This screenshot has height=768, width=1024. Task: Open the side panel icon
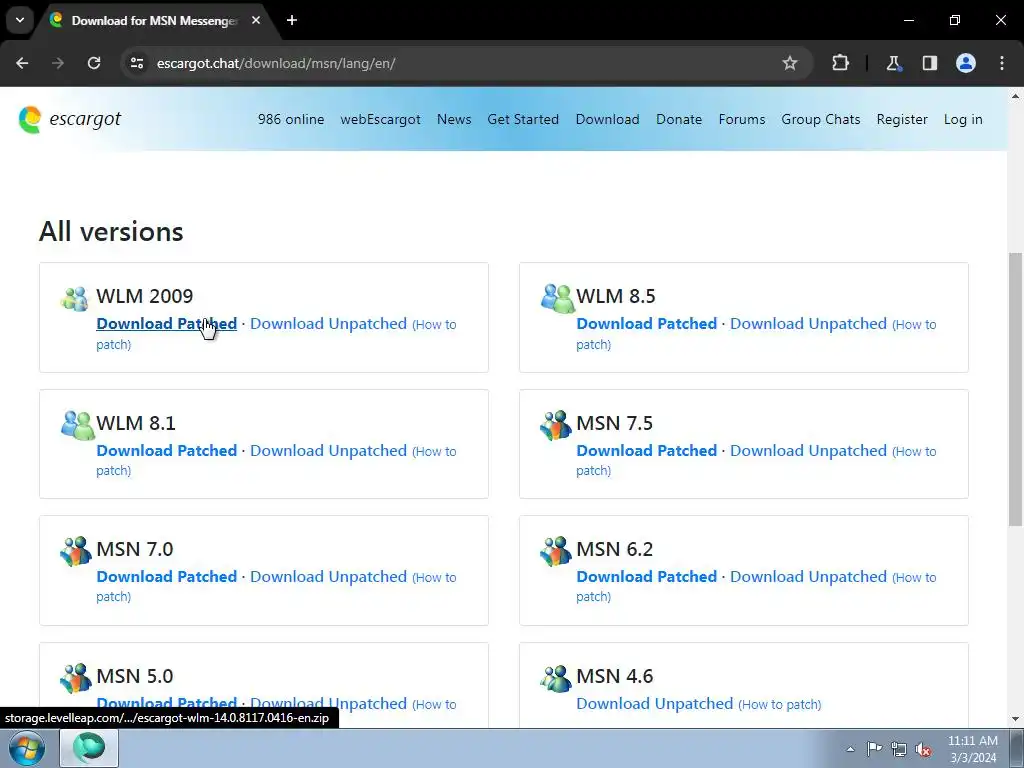pyautogui.click(x=929, y=63)
